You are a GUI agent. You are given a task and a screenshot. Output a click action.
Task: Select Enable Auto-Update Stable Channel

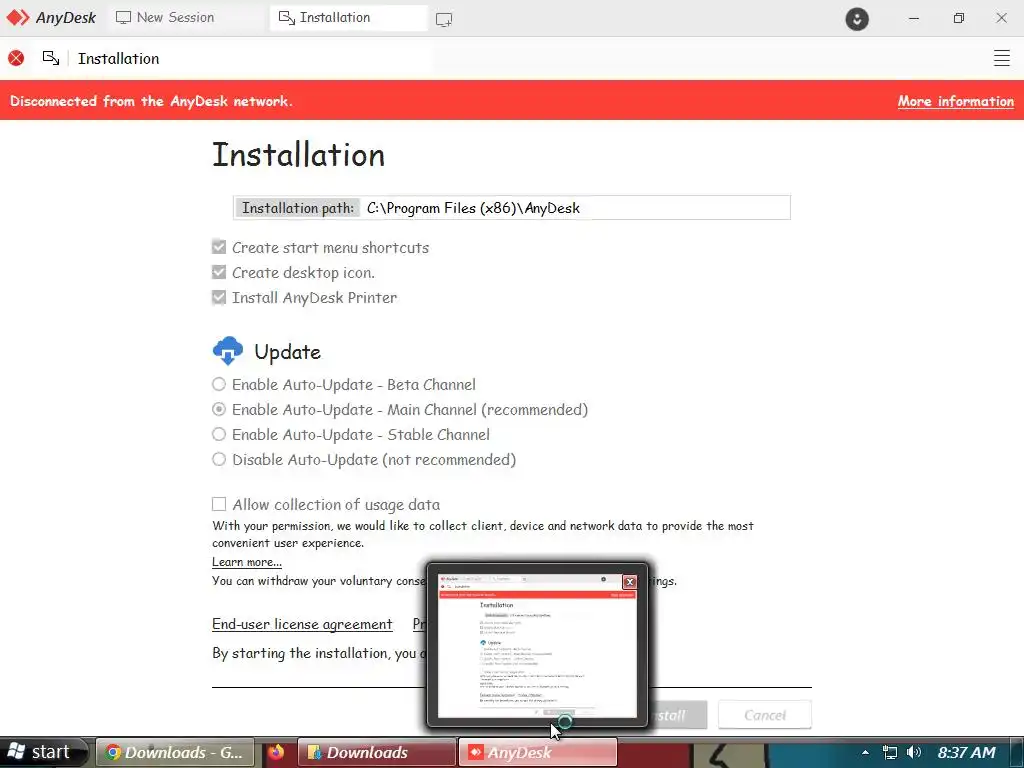[219, 434]
